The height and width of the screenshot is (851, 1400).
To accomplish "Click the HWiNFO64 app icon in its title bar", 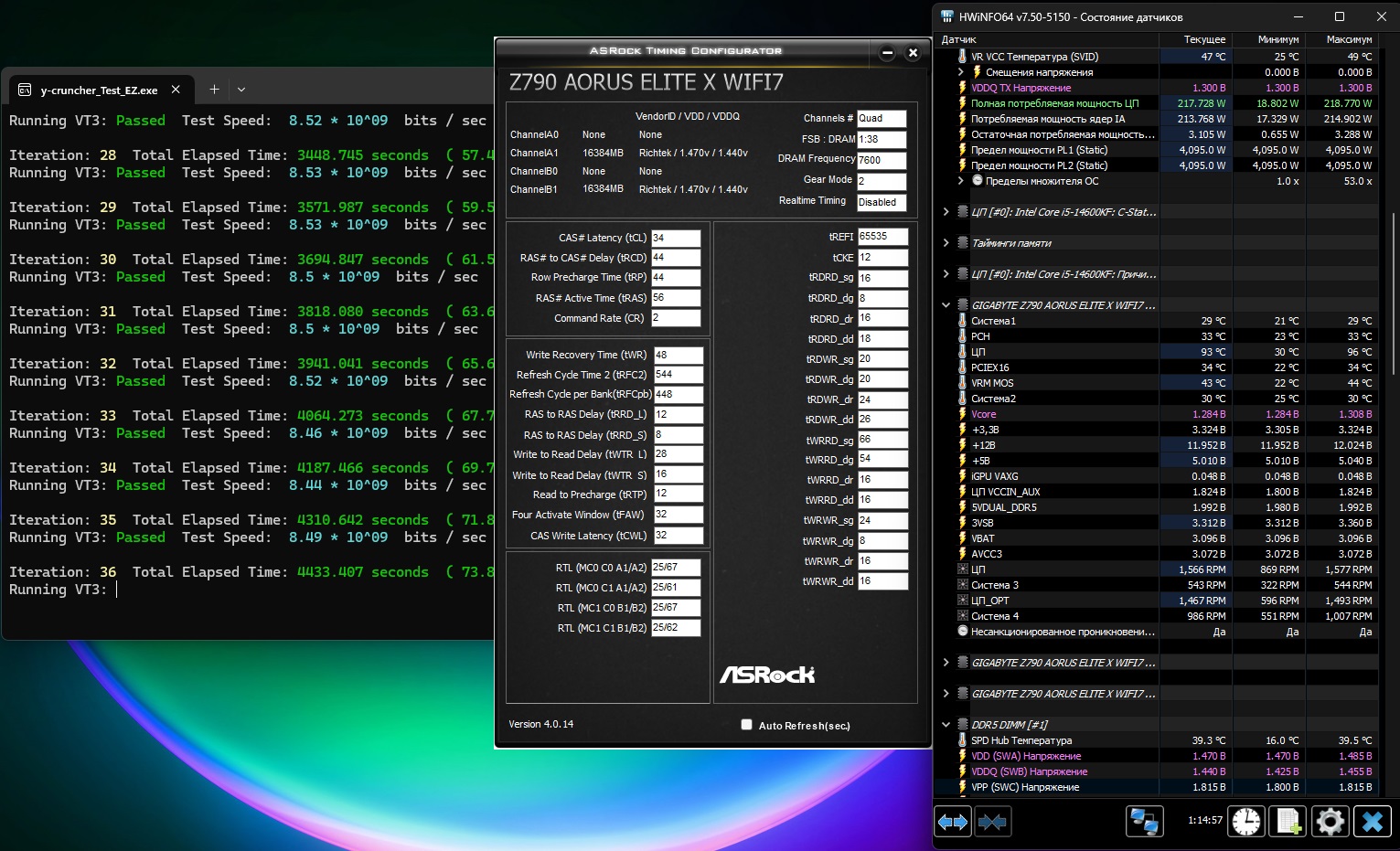I will pos(946,16).
